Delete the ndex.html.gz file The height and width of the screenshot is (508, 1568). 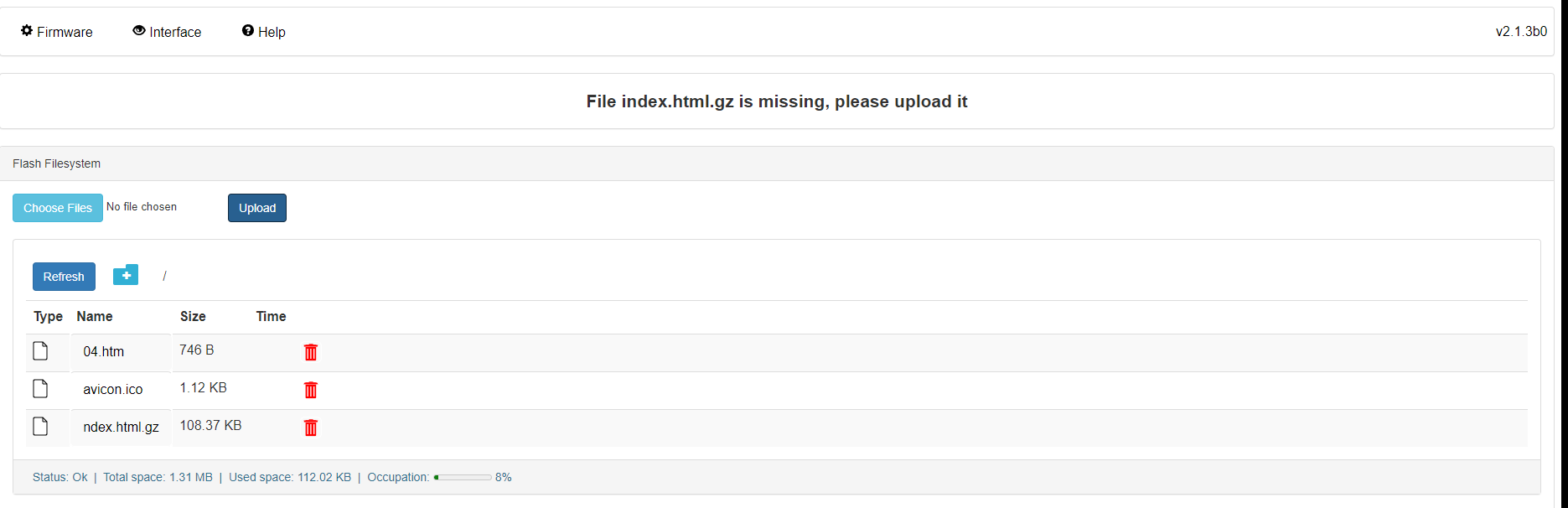click(311, 428)
